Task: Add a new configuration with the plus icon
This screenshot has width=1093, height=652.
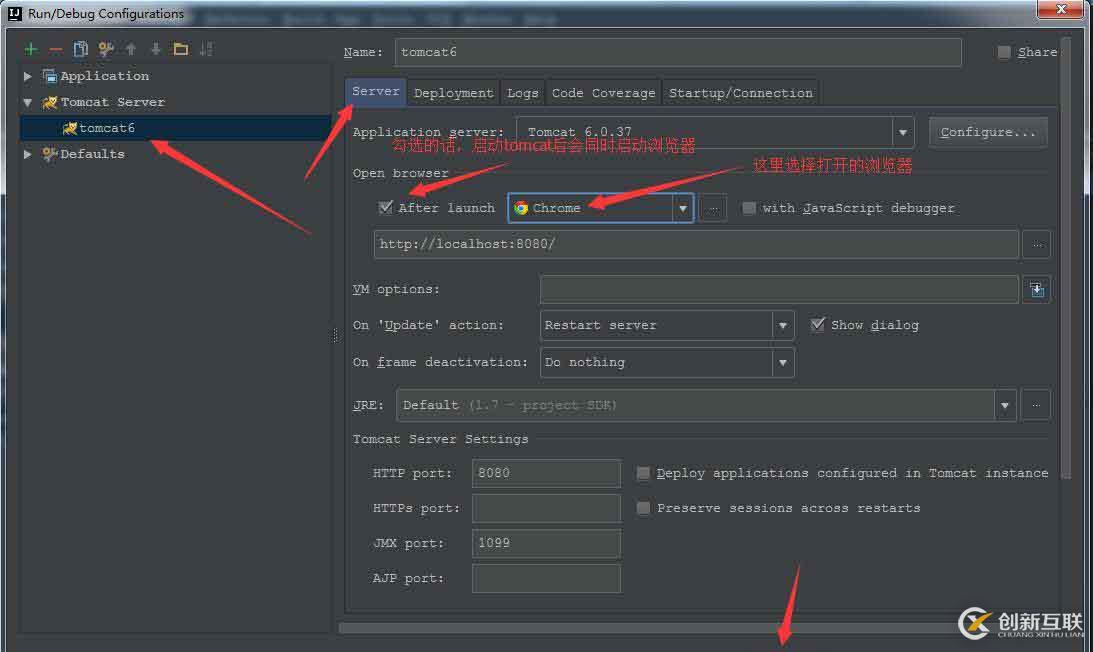Action: pos(31,49)
